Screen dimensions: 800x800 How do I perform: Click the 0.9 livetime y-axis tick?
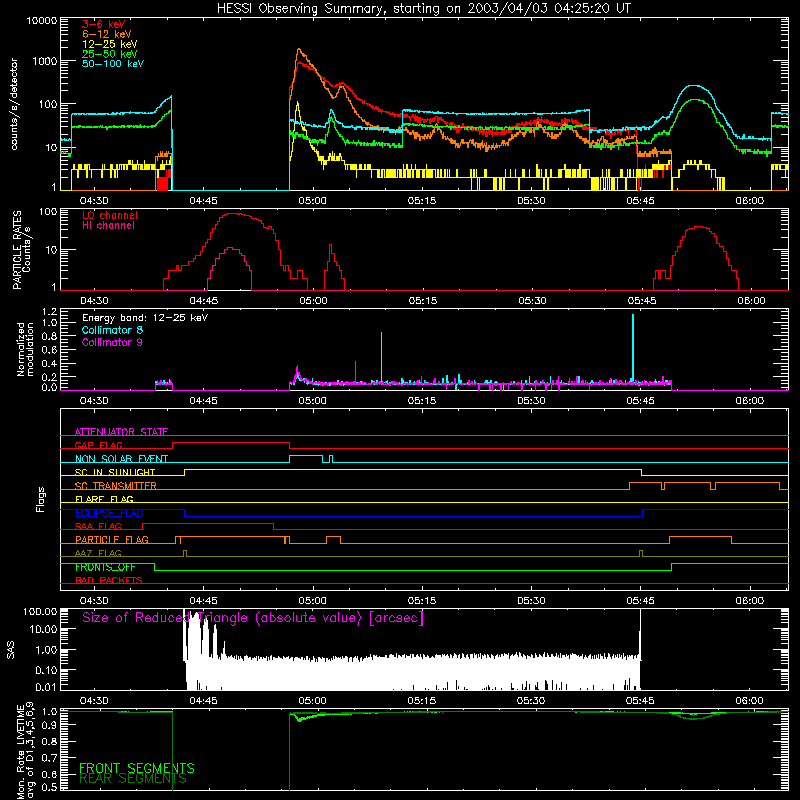pyautogui.click(x=49, y=724)
